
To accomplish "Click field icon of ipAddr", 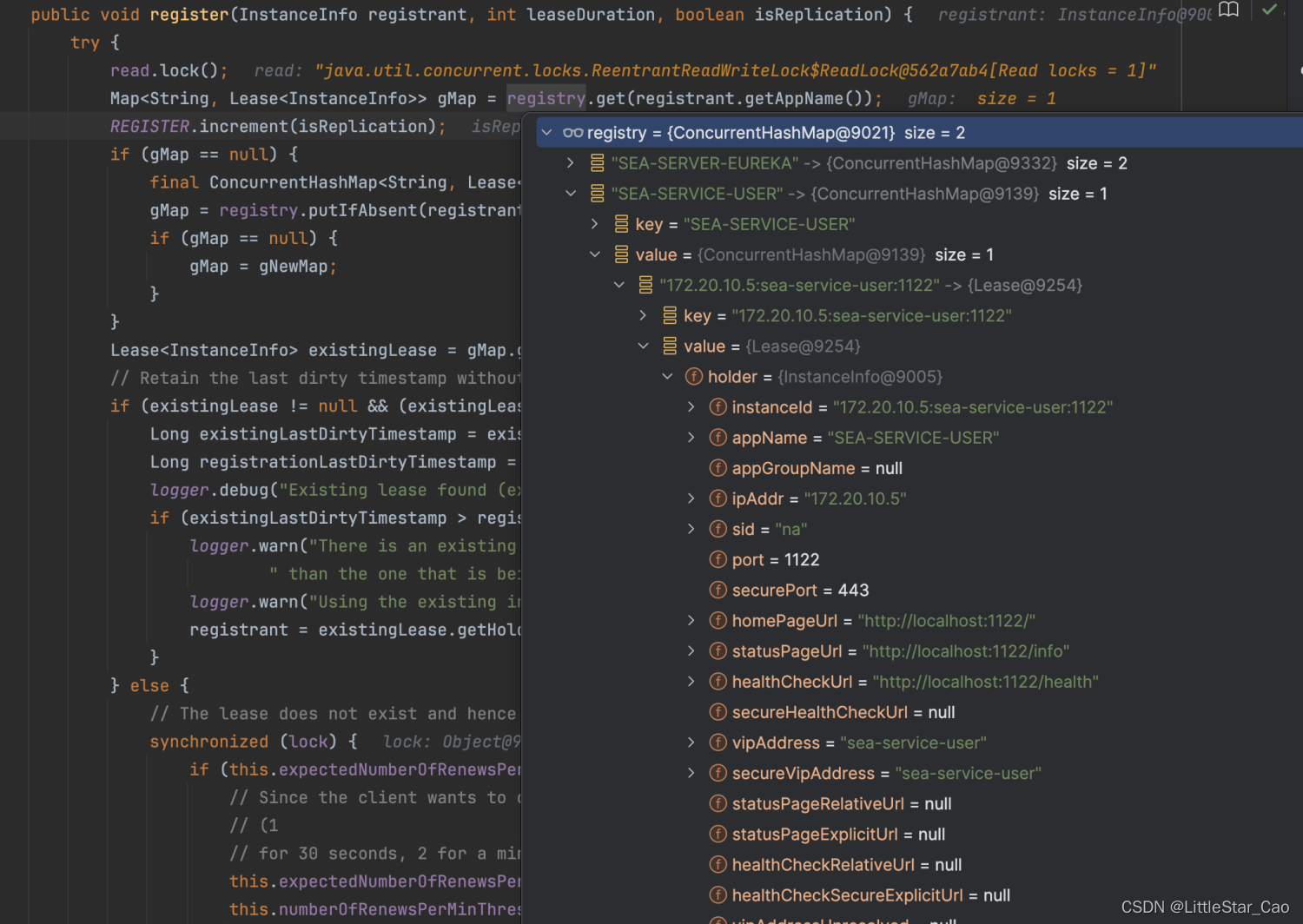I will pos(718,498).
